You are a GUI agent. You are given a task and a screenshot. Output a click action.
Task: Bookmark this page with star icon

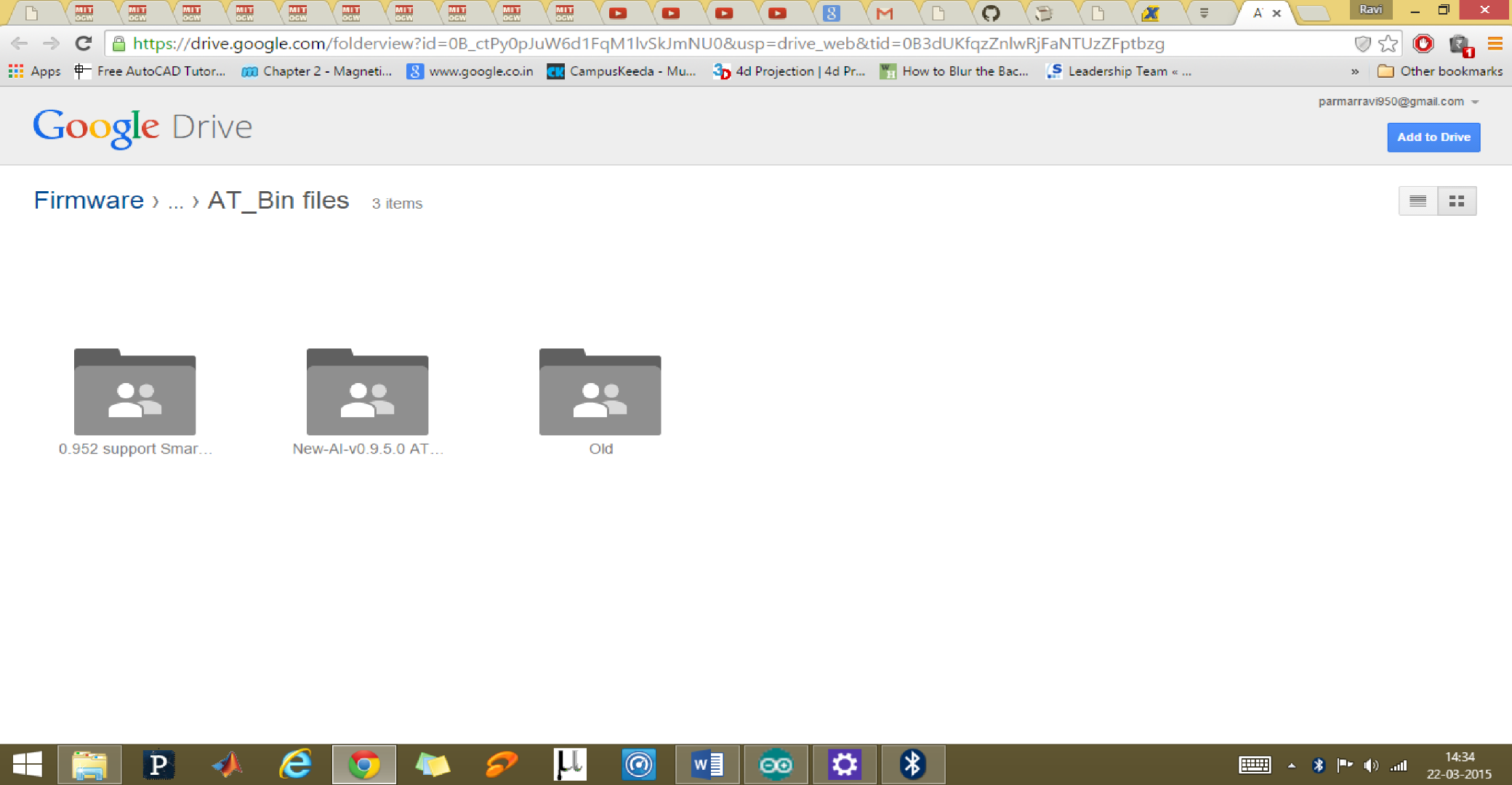[x=1388, y=44]
